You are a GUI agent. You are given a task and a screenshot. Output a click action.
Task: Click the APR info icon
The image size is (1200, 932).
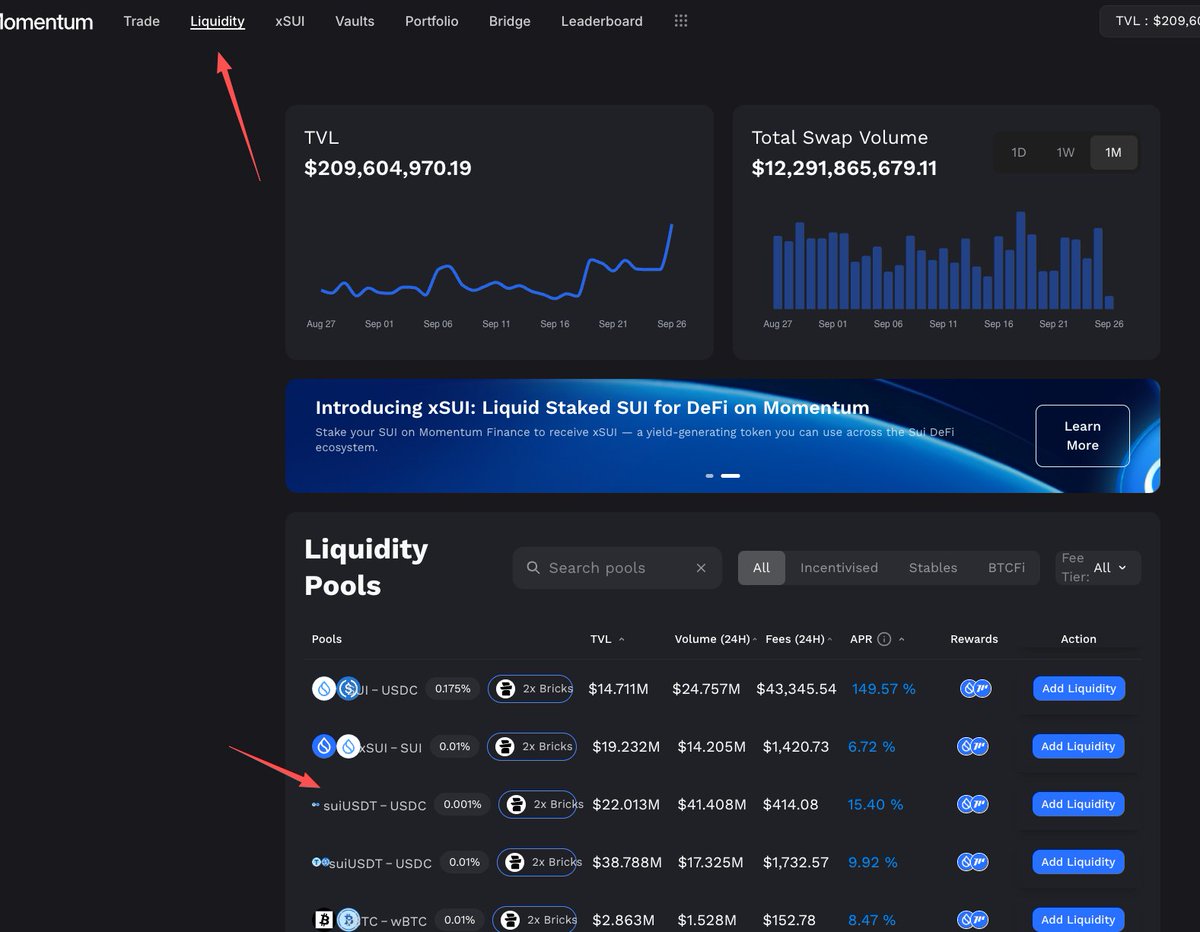click(x=884, y=639)
